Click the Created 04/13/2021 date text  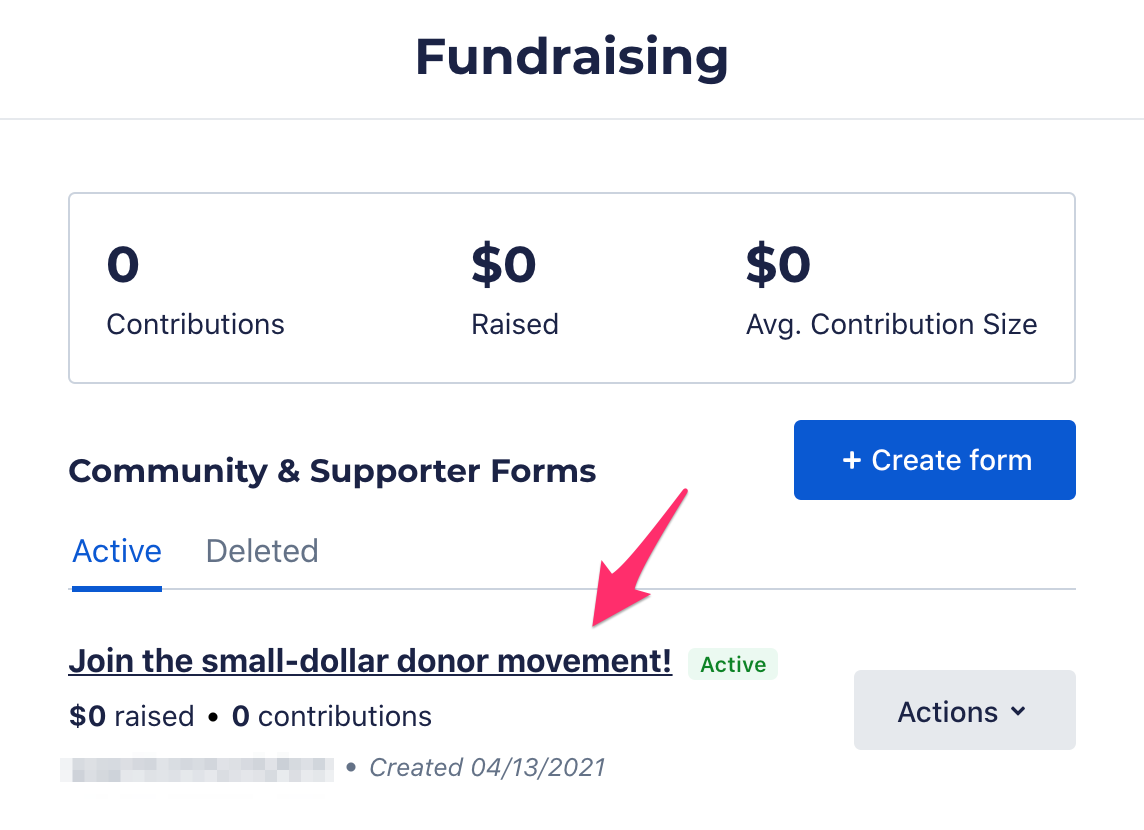point(487,767)
